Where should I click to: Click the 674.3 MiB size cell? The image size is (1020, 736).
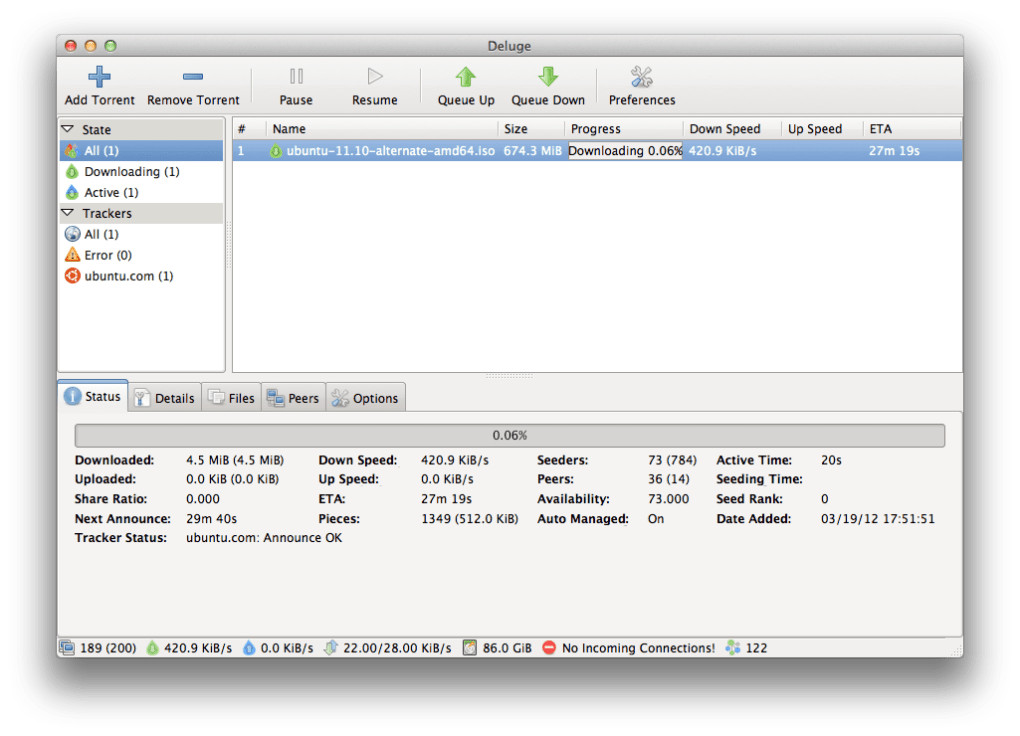coord(532,150)
